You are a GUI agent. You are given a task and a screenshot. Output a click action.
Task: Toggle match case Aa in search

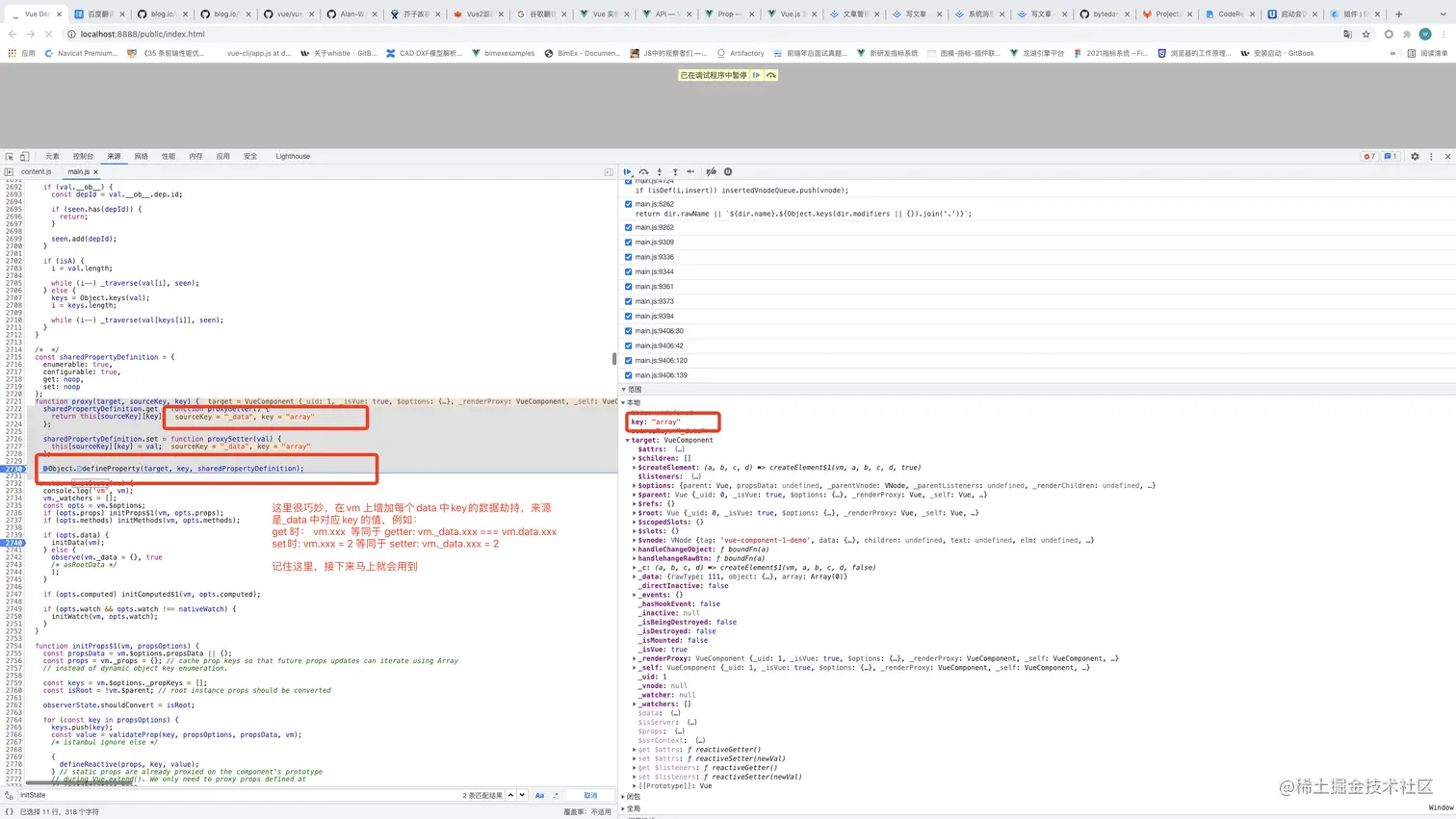pyautogui.click(x=539, y=796)
